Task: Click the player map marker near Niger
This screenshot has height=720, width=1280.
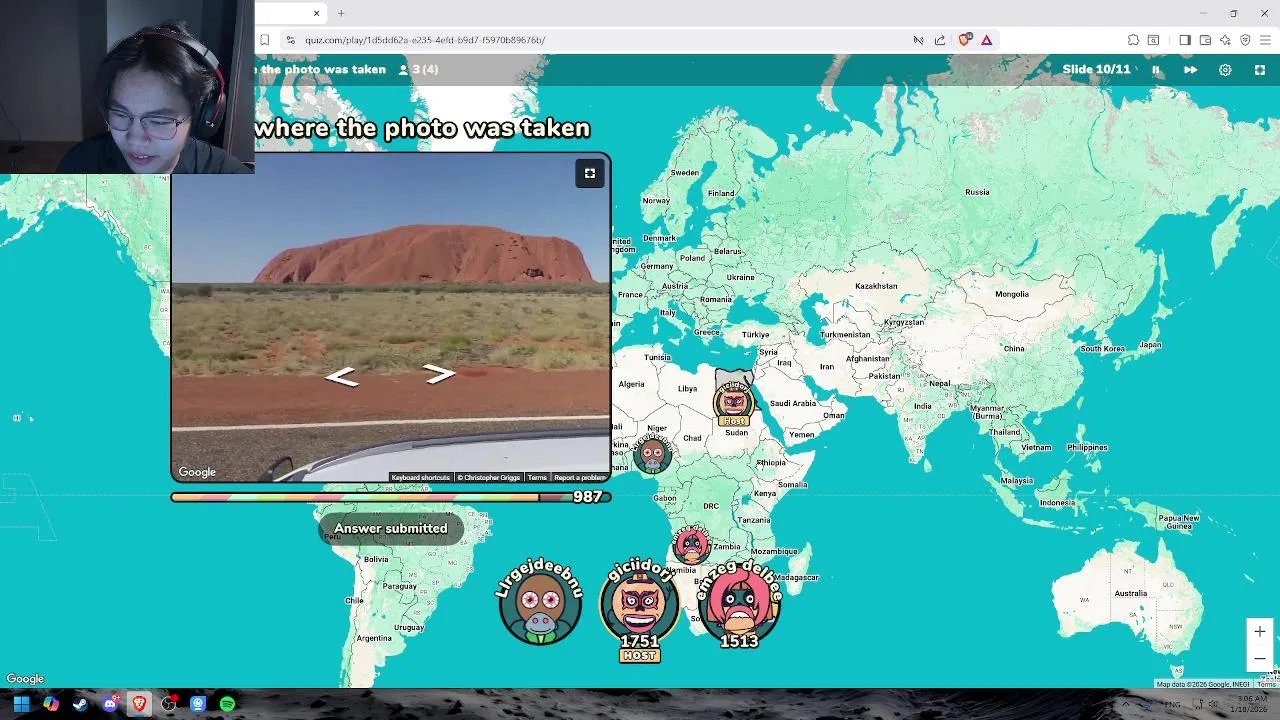Action: coord(652,456)
